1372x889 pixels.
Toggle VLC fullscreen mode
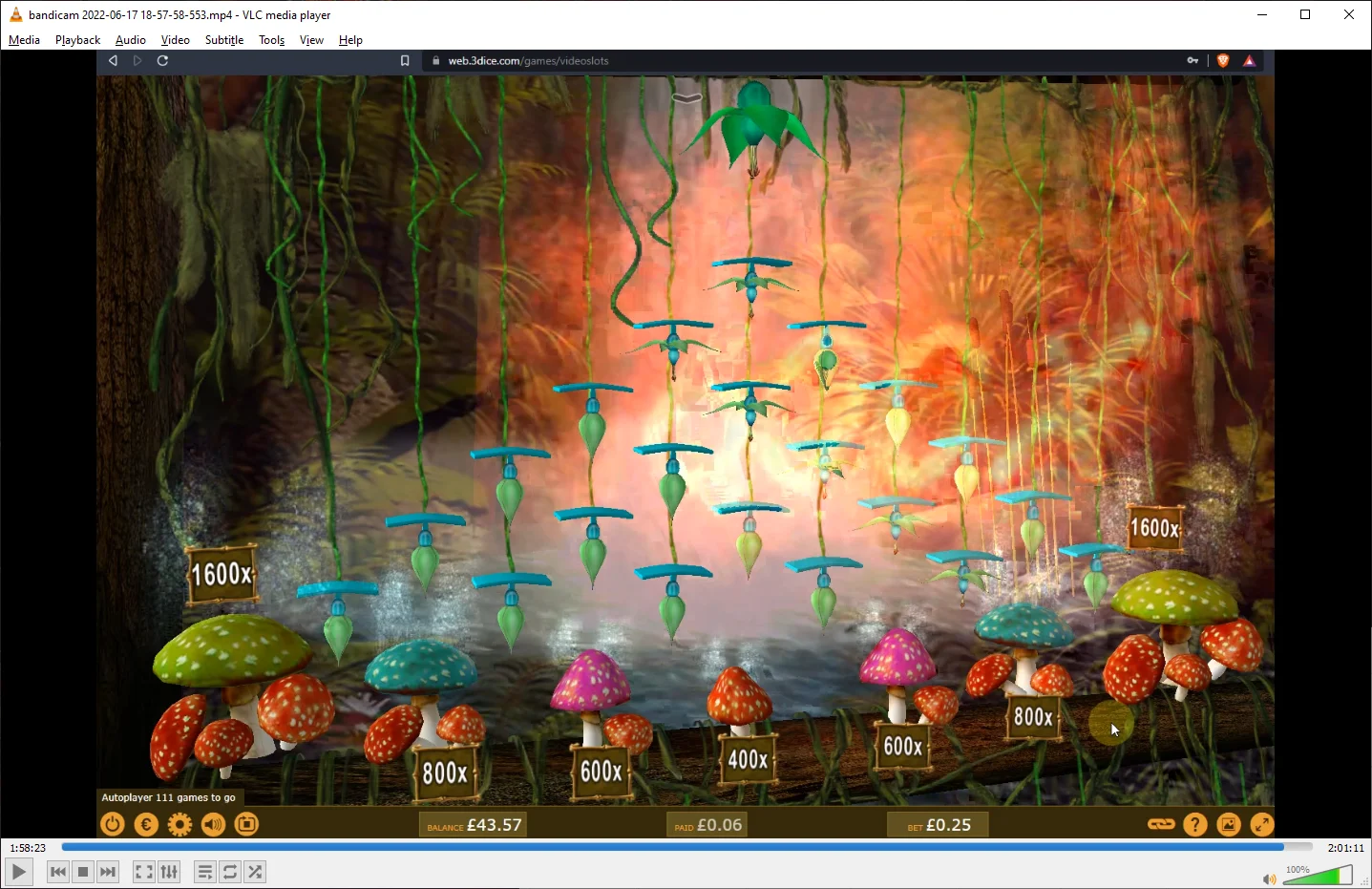143,872
